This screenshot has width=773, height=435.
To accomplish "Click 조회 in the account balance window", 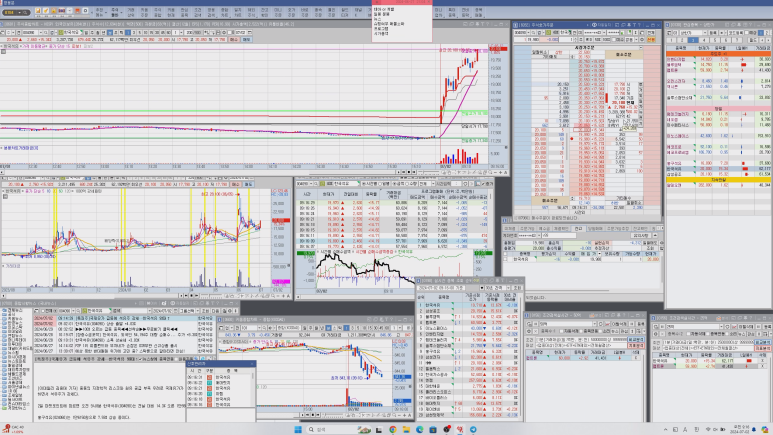I will (x=650, y=248).
